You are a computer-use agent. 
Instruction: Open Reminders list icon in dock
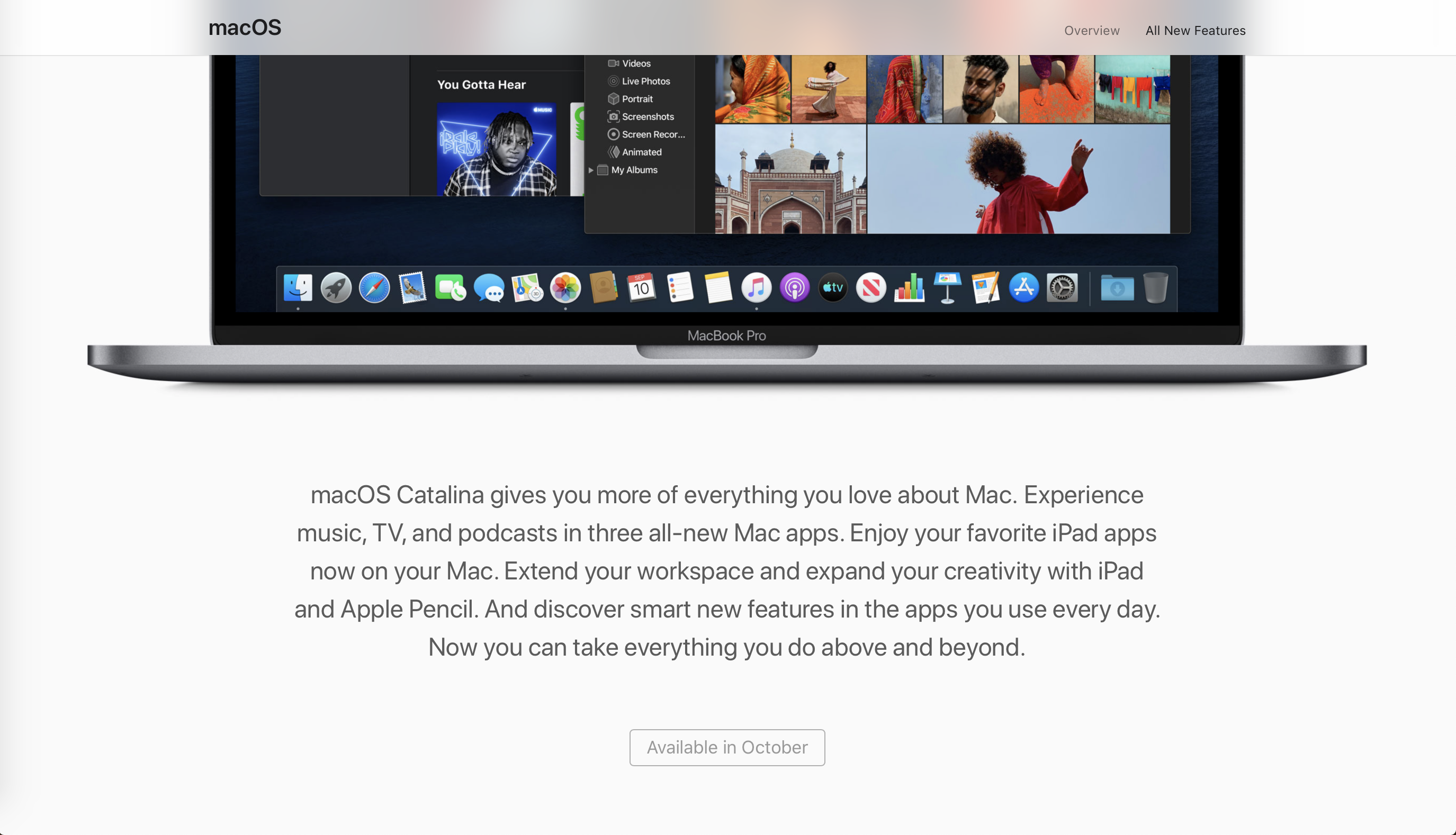[680, 287]
